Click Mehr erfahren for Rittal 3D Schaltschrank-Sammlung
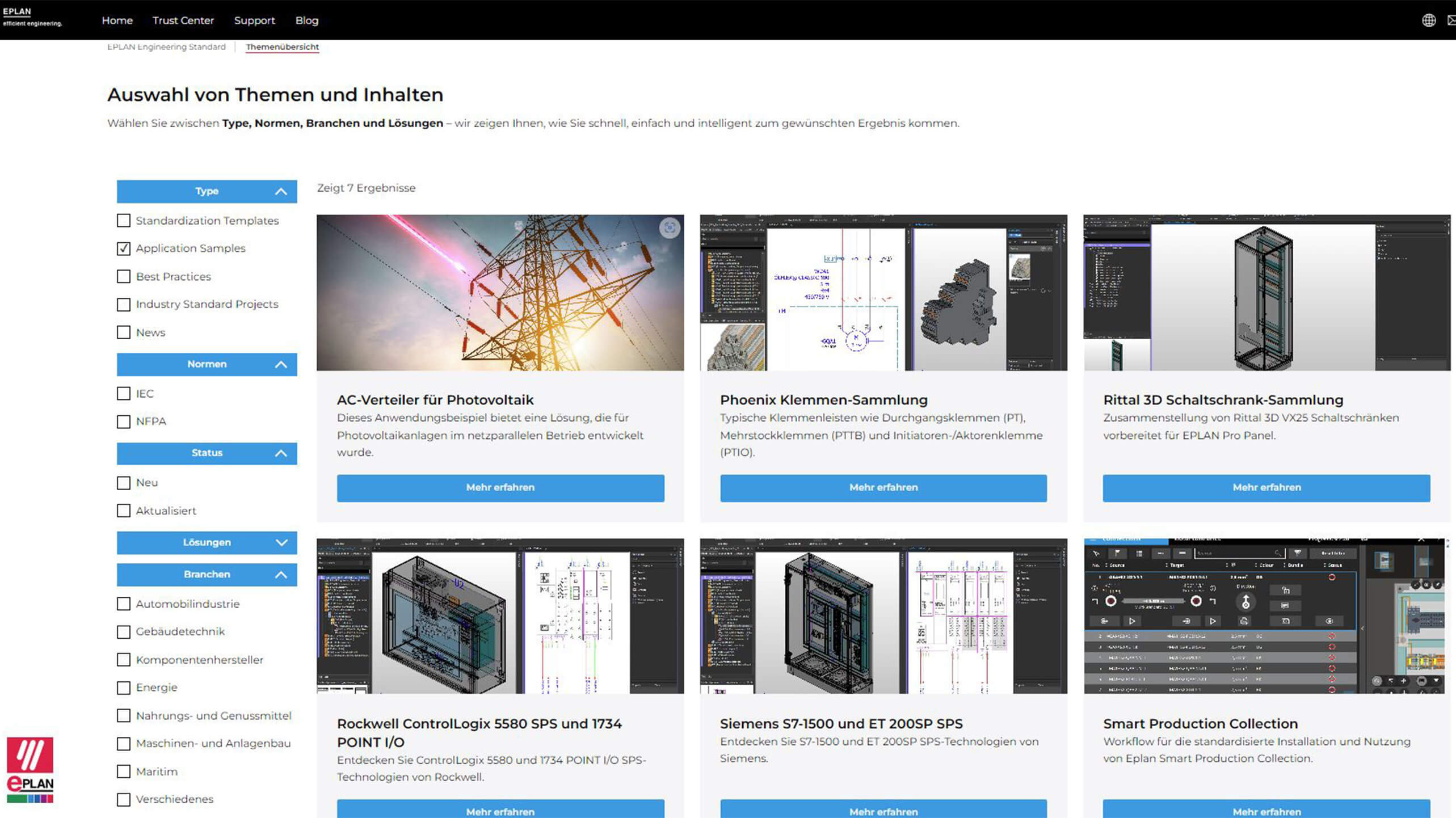 coord(1266,488)
